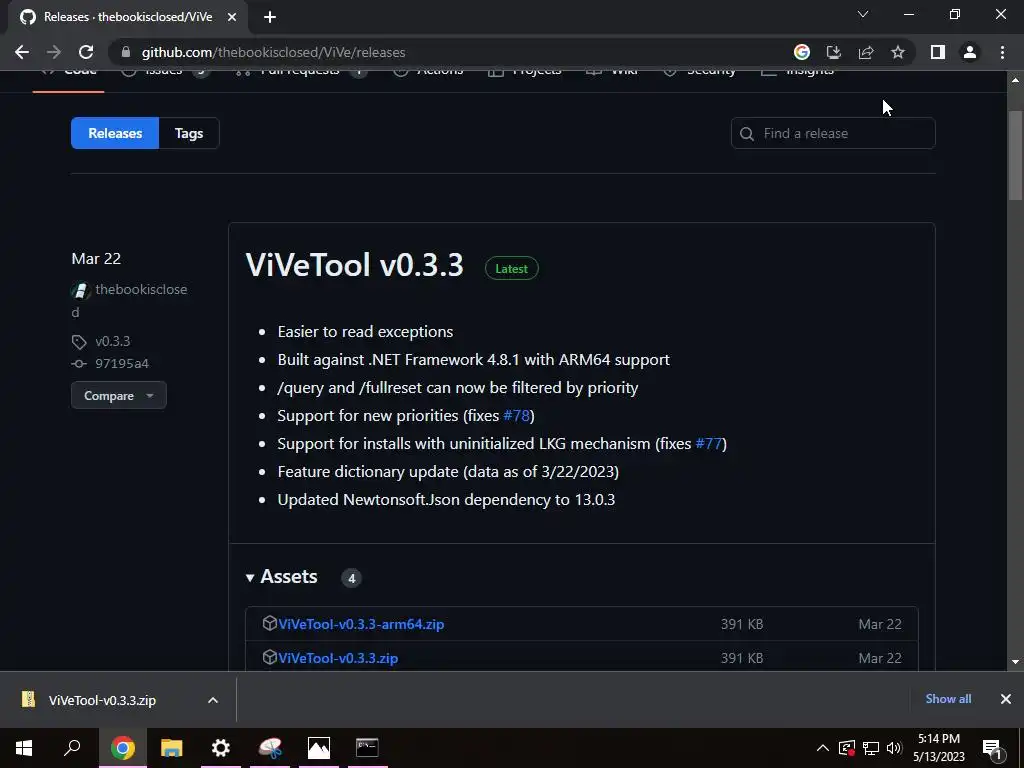Open Chrome's three-dot menu
Viewport: 1024px width, 768px height.
(1002, 52)
